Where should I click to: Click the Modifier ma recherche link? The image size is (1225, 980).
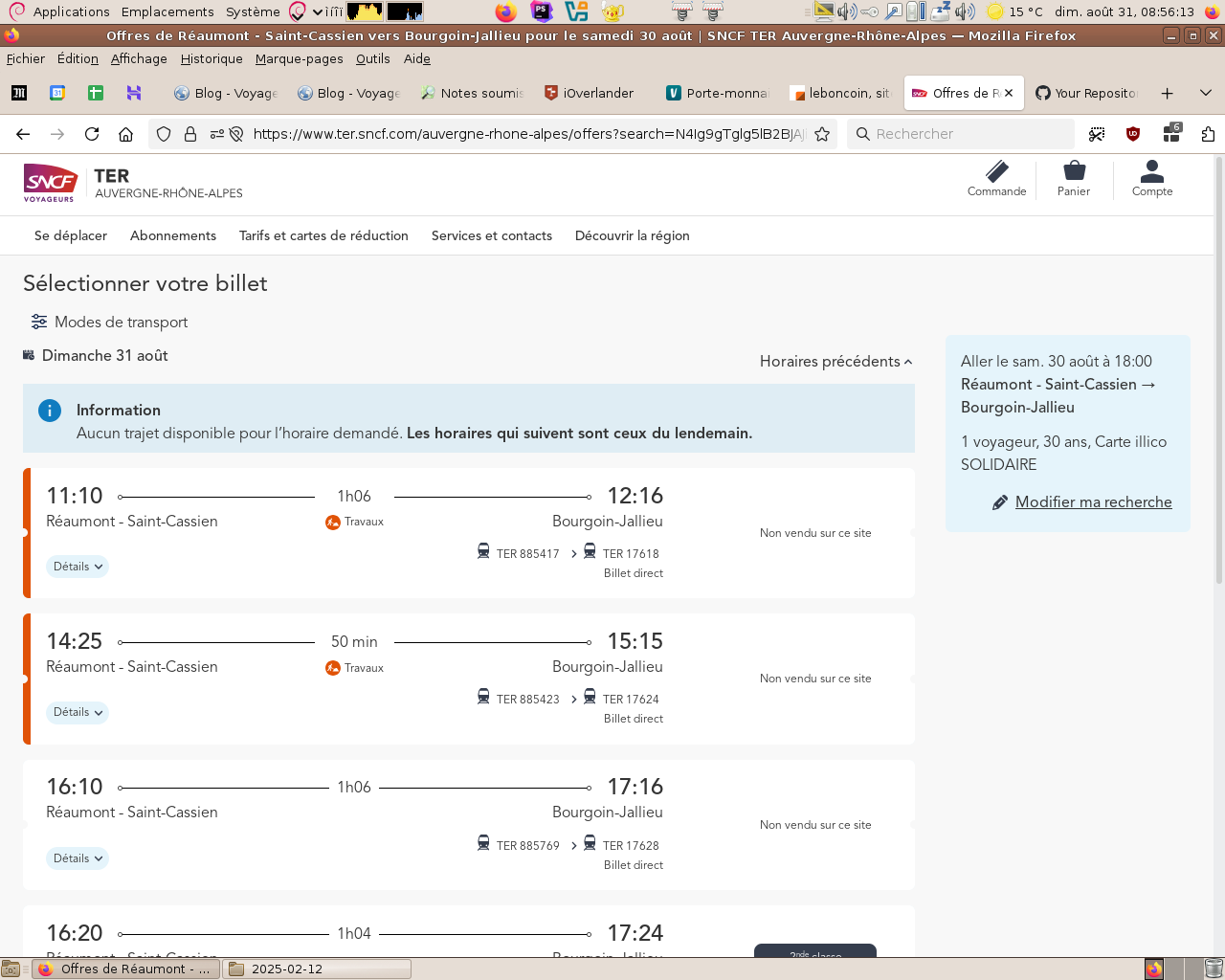point(1093,502)
